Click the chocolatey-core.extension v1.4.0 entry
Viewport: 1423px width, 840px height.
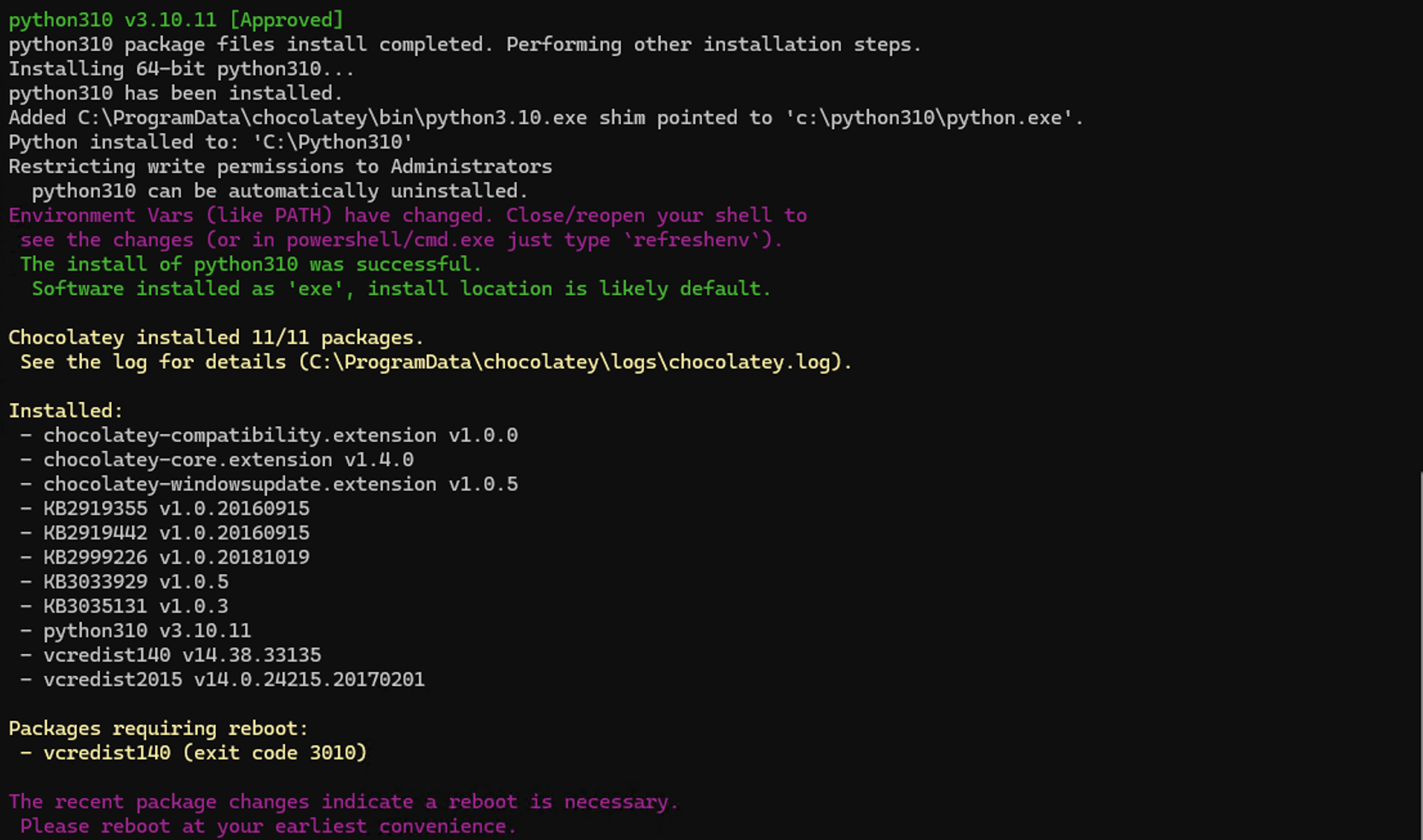tap(228, 460)
